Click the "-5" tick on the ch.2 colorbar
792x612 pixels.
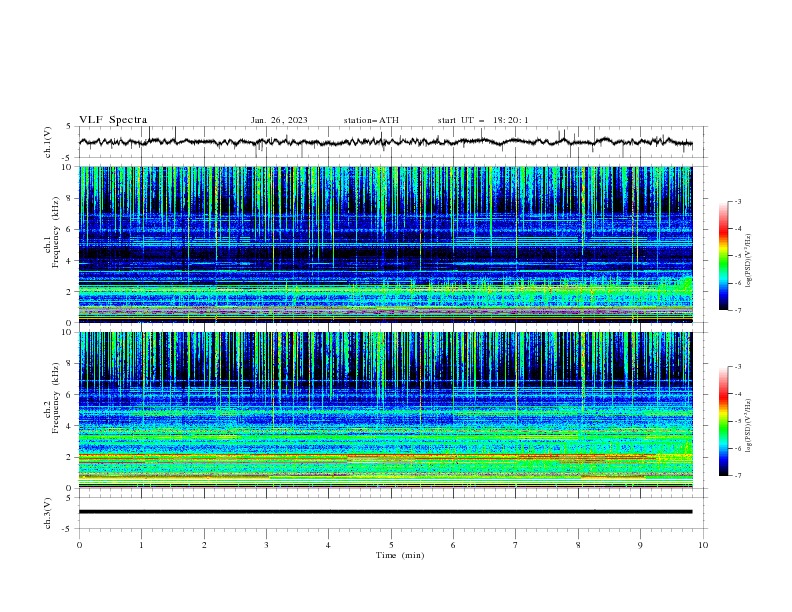[x=738, y=421]
